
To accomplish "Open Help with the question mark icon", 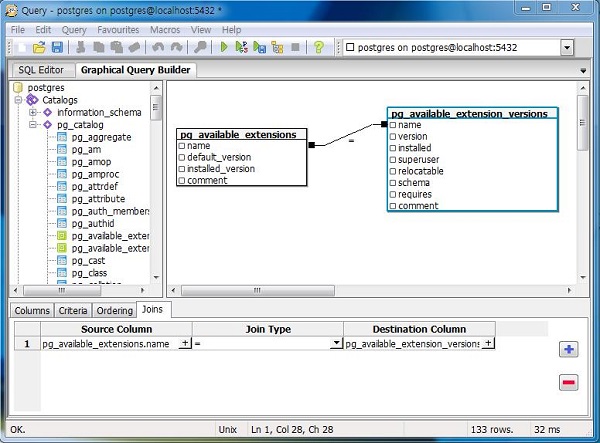I will [x=318, y=47].
